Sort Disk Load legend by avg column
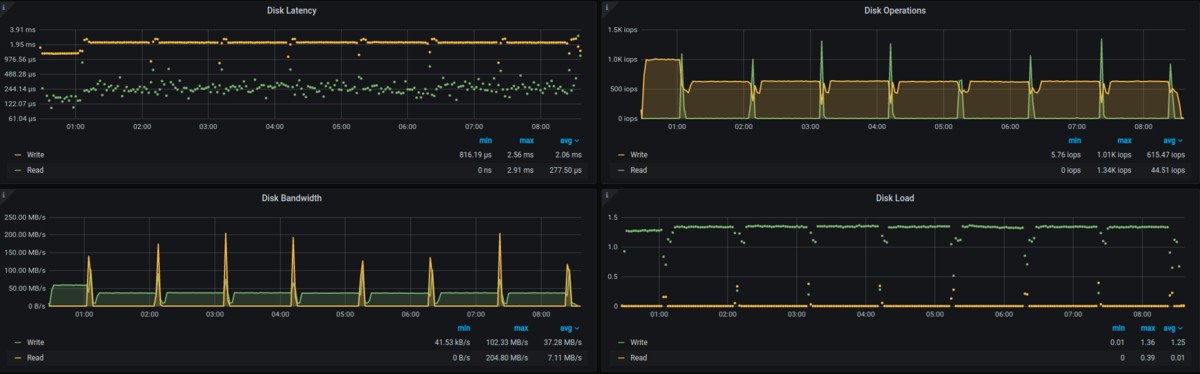1200x374 pixels. coord(1174,328)
